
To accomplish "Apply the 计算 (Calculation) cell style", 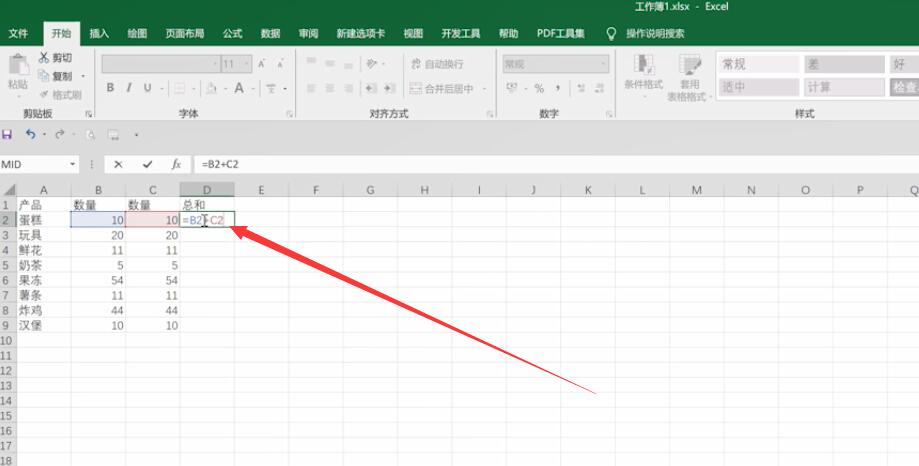I will pos(844,87).
